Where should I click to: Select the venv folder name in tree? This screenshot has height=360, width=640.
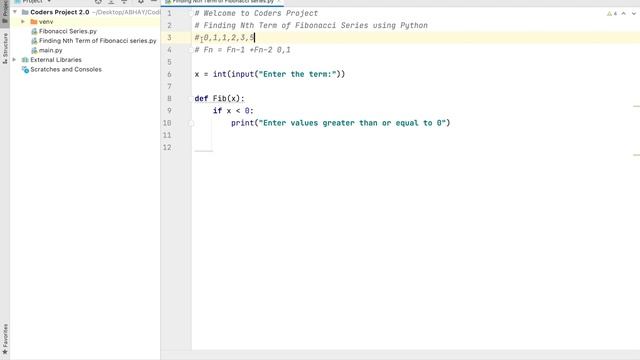[x=46, y=22]
